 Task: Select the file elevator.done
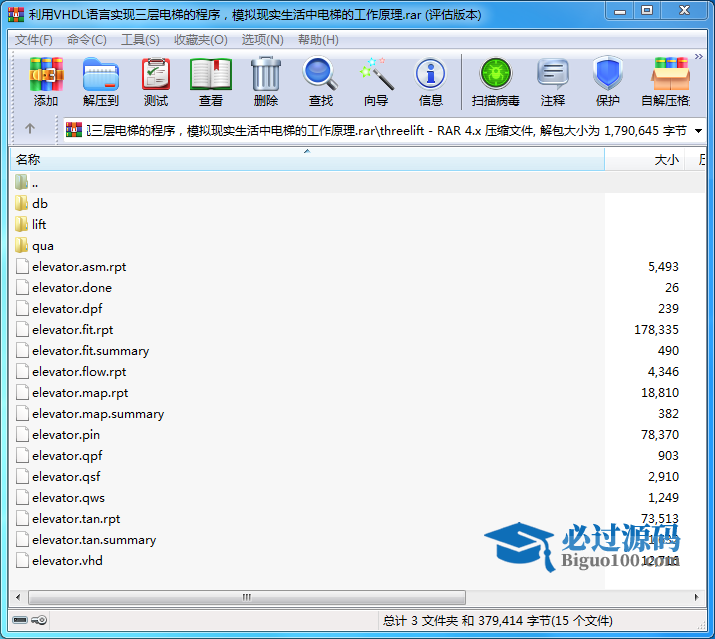(72, 287)
